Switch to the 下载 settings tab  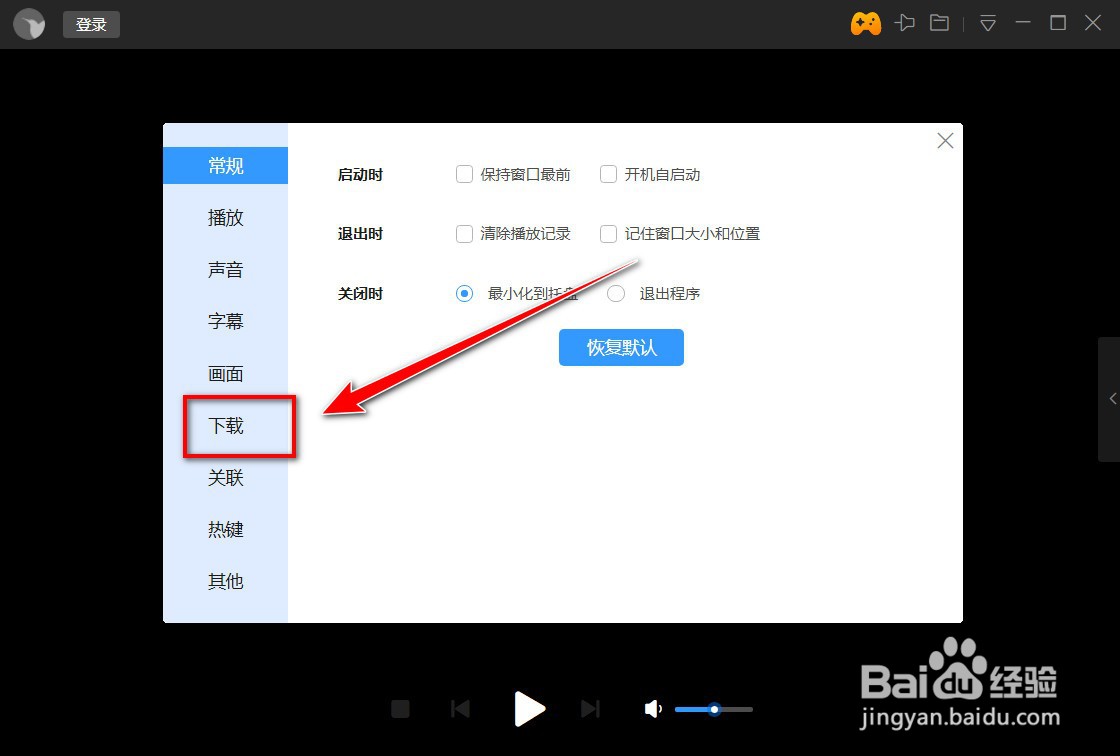[225, 425]
